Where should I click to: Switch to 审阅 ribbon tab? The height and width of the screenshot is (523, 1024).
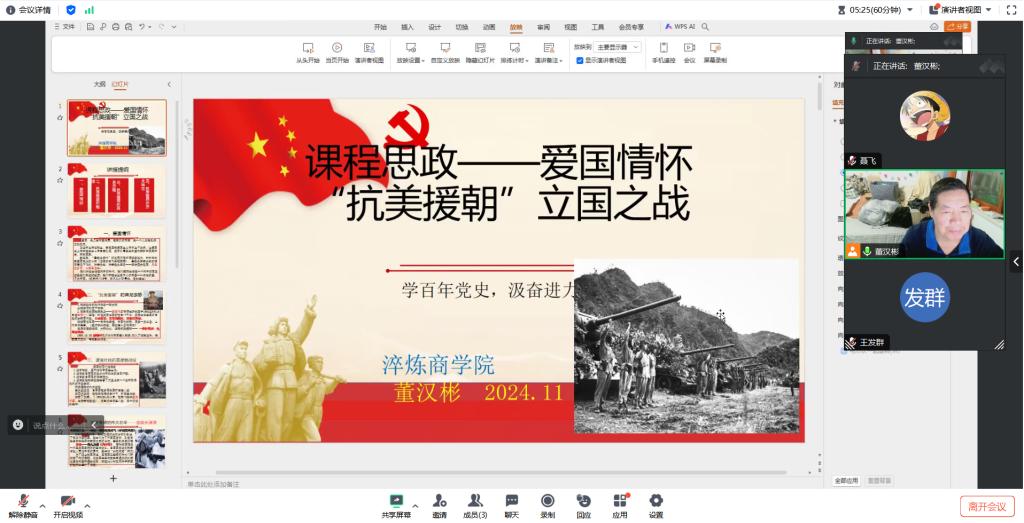point(543,27)
